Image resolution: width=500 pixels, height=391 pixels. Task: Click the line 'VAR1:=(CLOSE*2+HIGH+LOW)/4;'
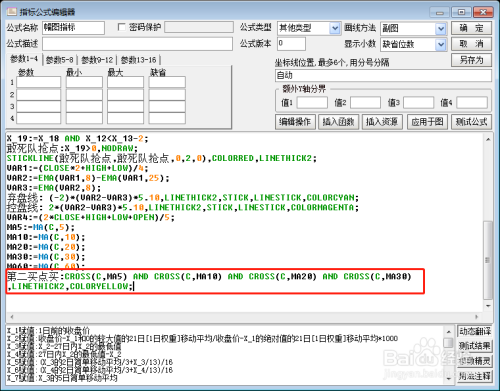tap(77, 168)
